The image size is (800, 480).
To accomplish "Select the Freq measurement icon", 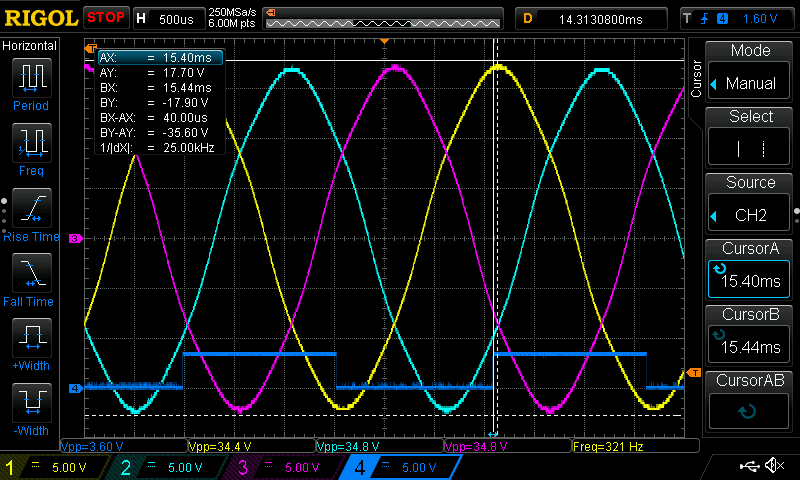I will [x=32, y=143].
